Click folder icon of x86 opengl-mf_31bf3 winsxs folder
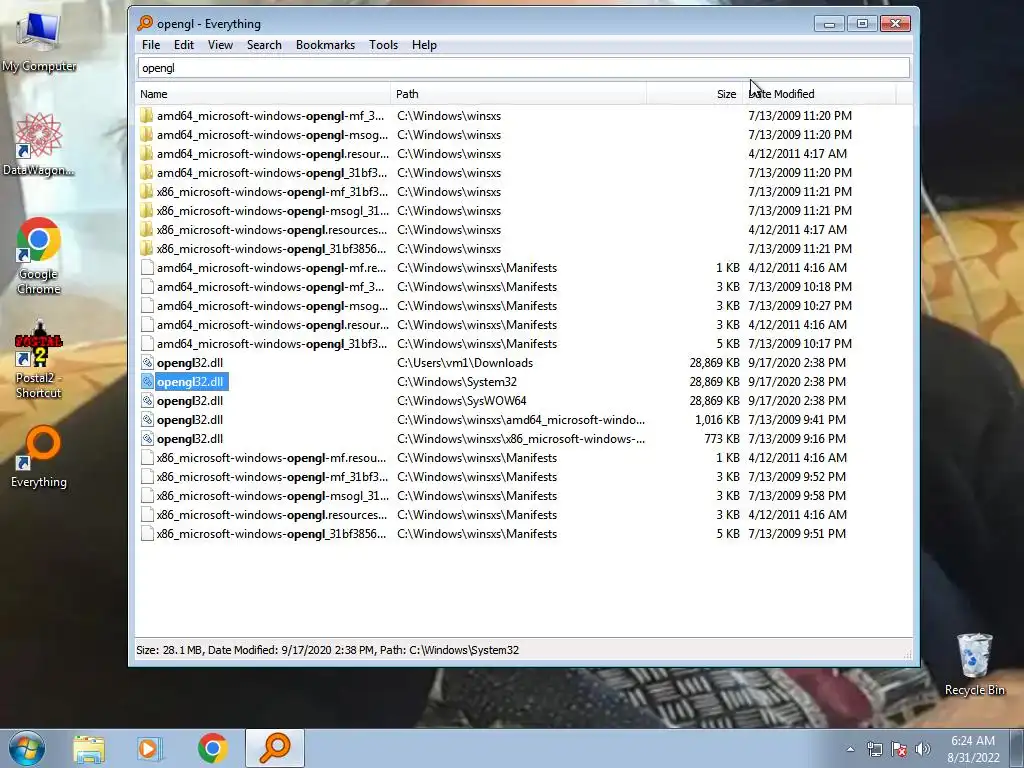 (x=147, y=192)
